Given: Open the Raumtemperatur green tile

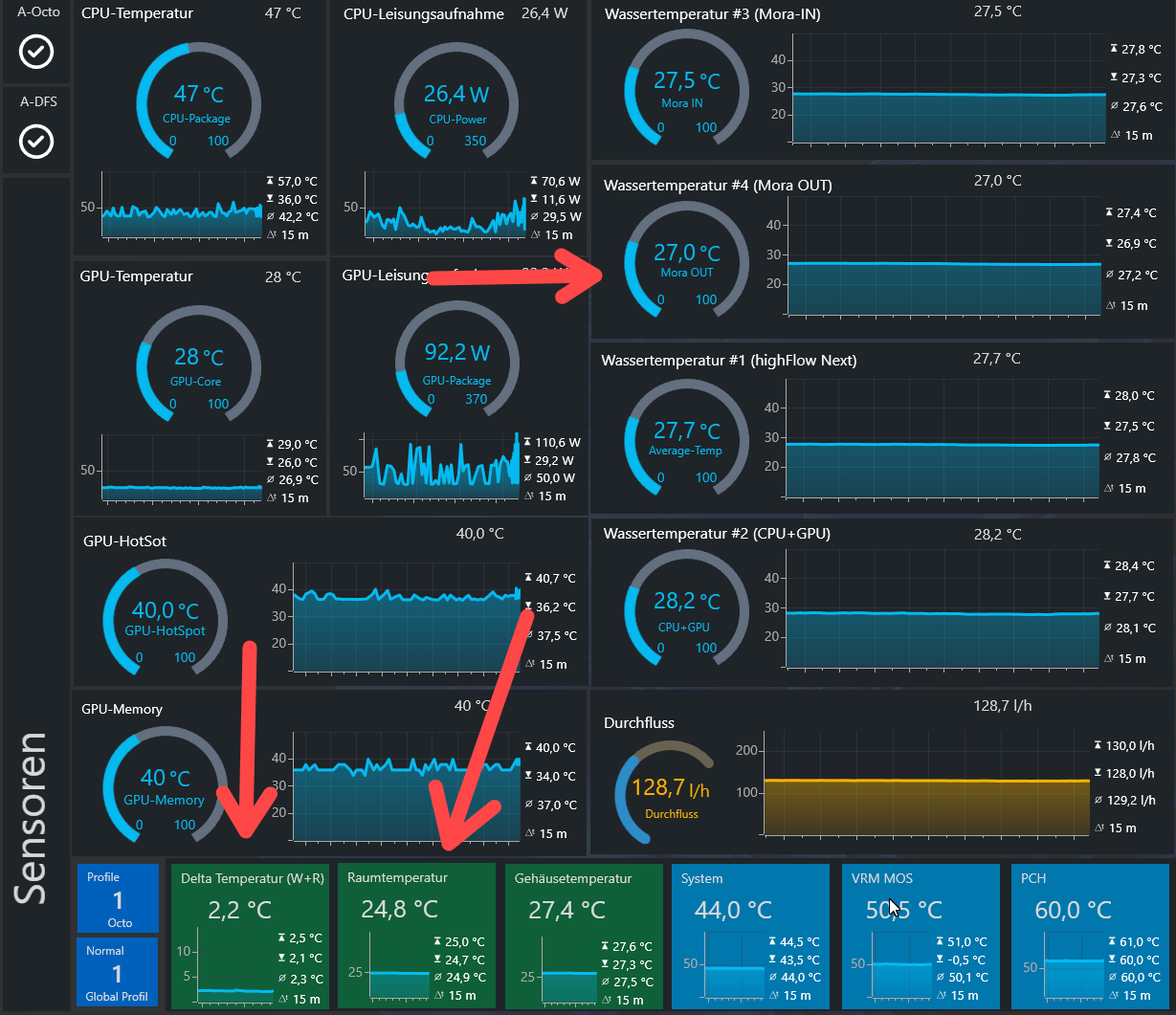Looking at the screenshot, I should click(x=416, y=936).
